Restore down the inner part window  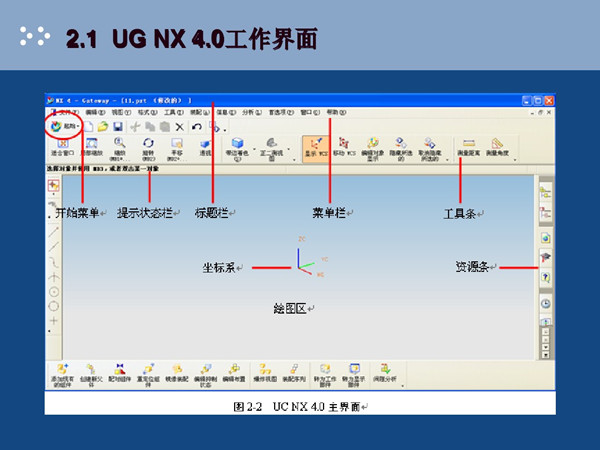click(x=540, y=112)
